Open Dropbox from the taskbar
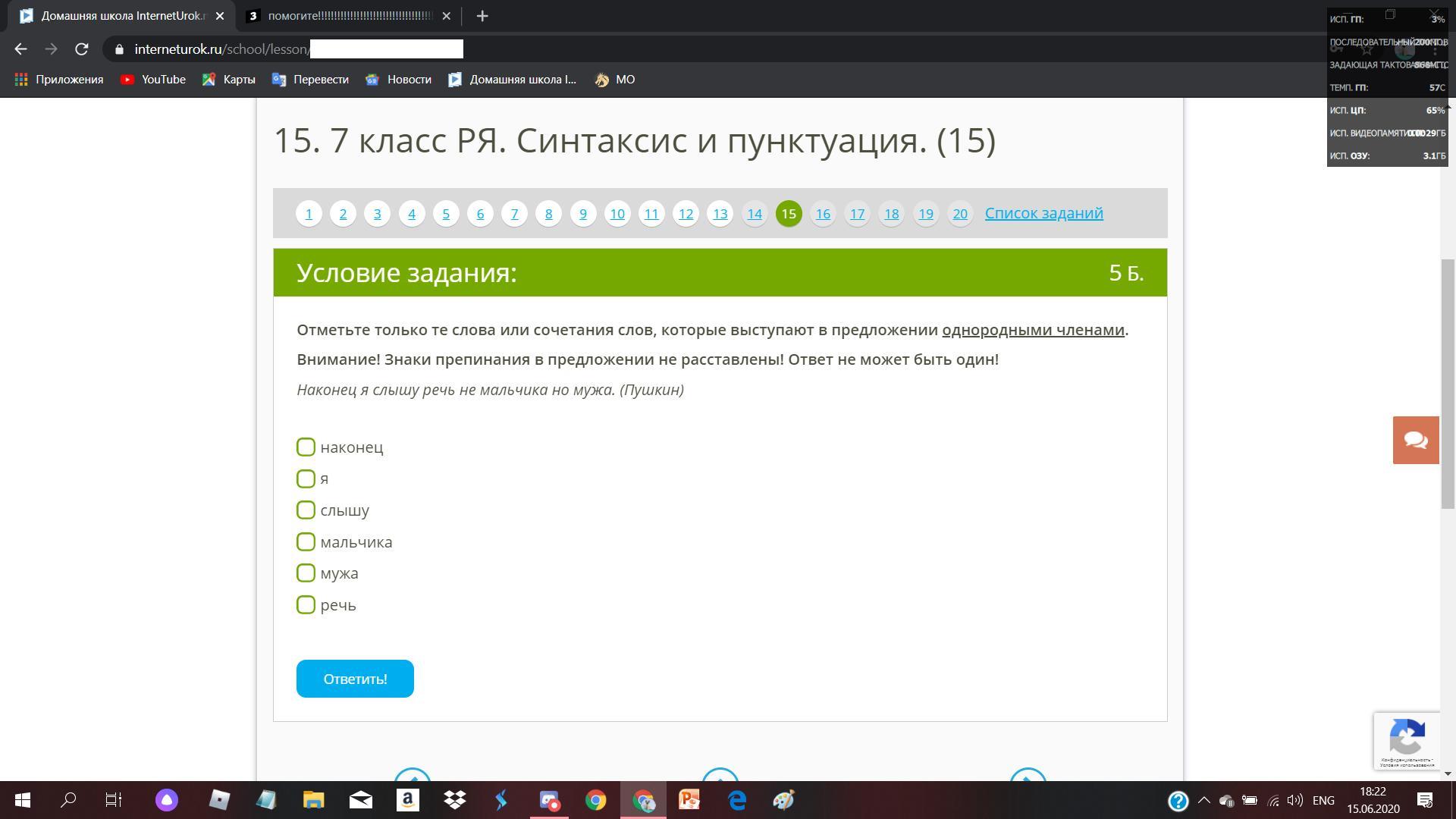This screenshot has height=819, width=1456. [455, 800]
